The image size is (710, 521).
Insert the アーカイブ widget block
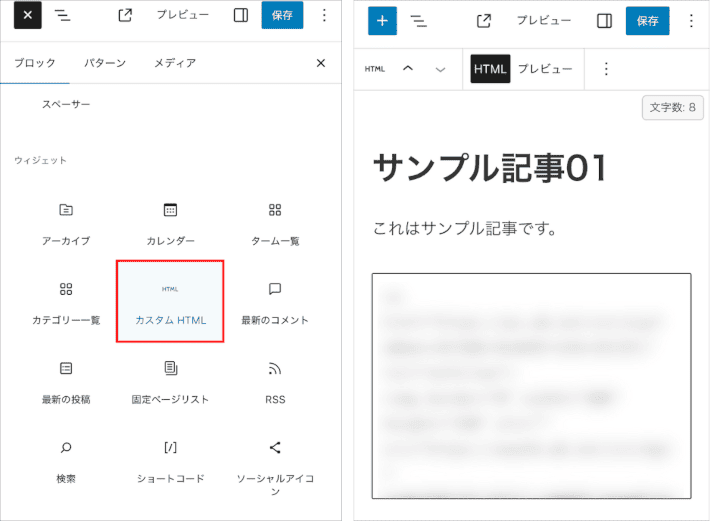pyautogui.click(x=66, y=223)
